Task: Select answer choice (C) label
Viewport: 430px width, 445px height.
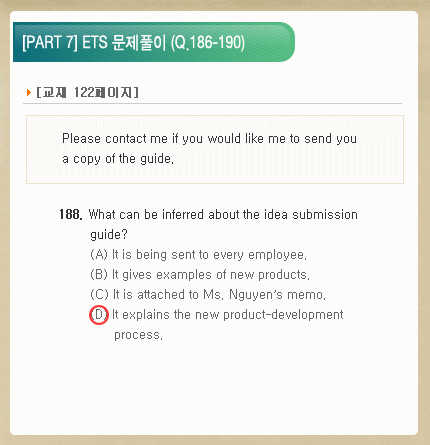Action: click(x=99, y=295)
